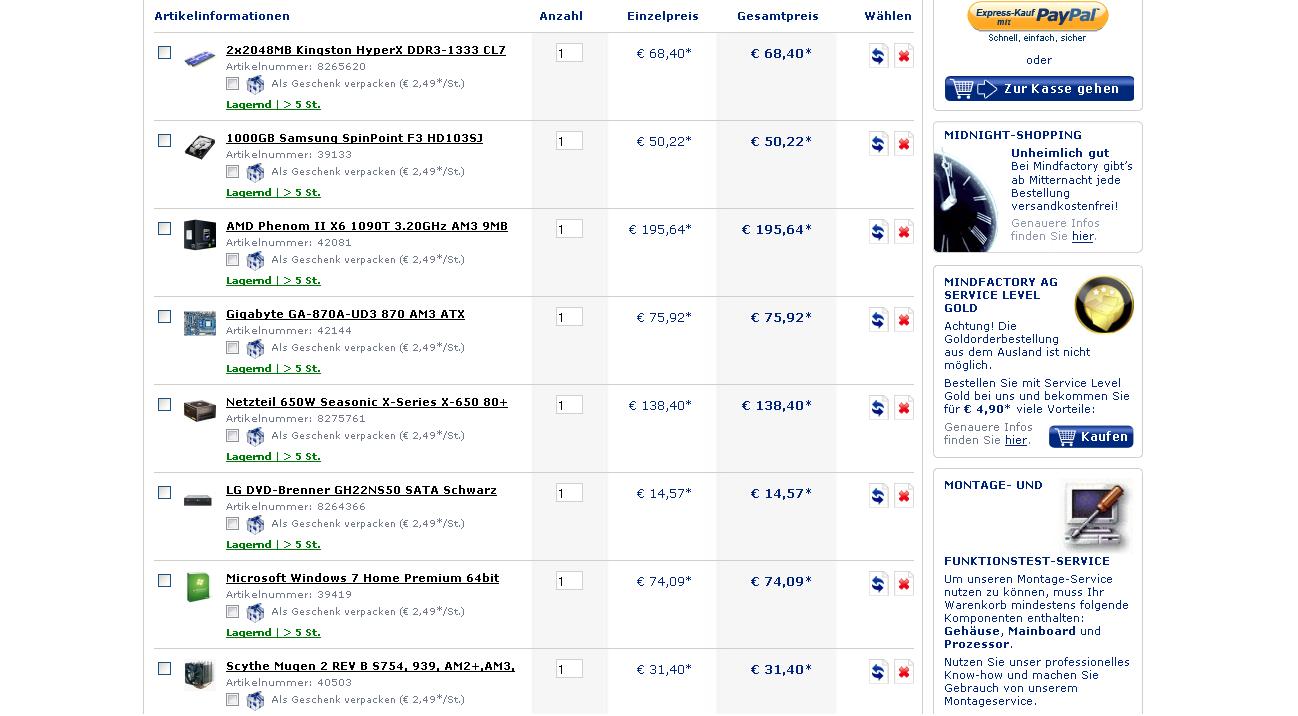The width and height of the screenshot is (1298, 716).
Task: Update quantity icon for Gigabyte mainboard
Action: (x=878, y=320)
